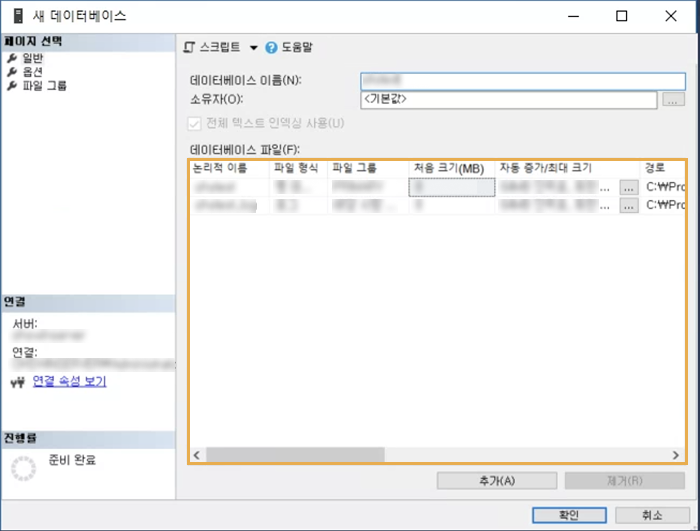Open the 스크립트 dropdown arrow
The height and width of the screenshot is (531, 700).
pos(253,48)
